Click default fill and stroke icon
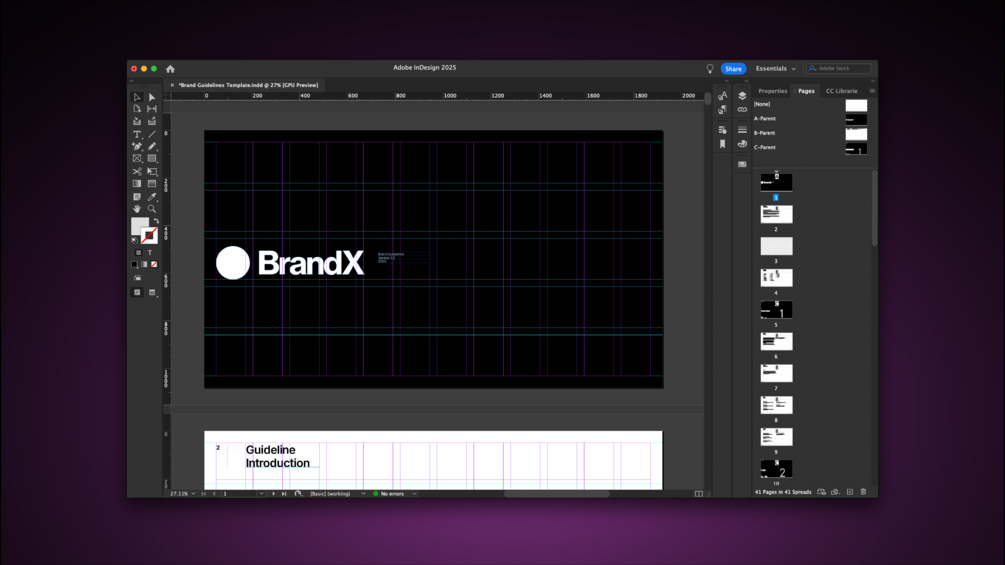The image size is (1005, 565). [135, 240]
